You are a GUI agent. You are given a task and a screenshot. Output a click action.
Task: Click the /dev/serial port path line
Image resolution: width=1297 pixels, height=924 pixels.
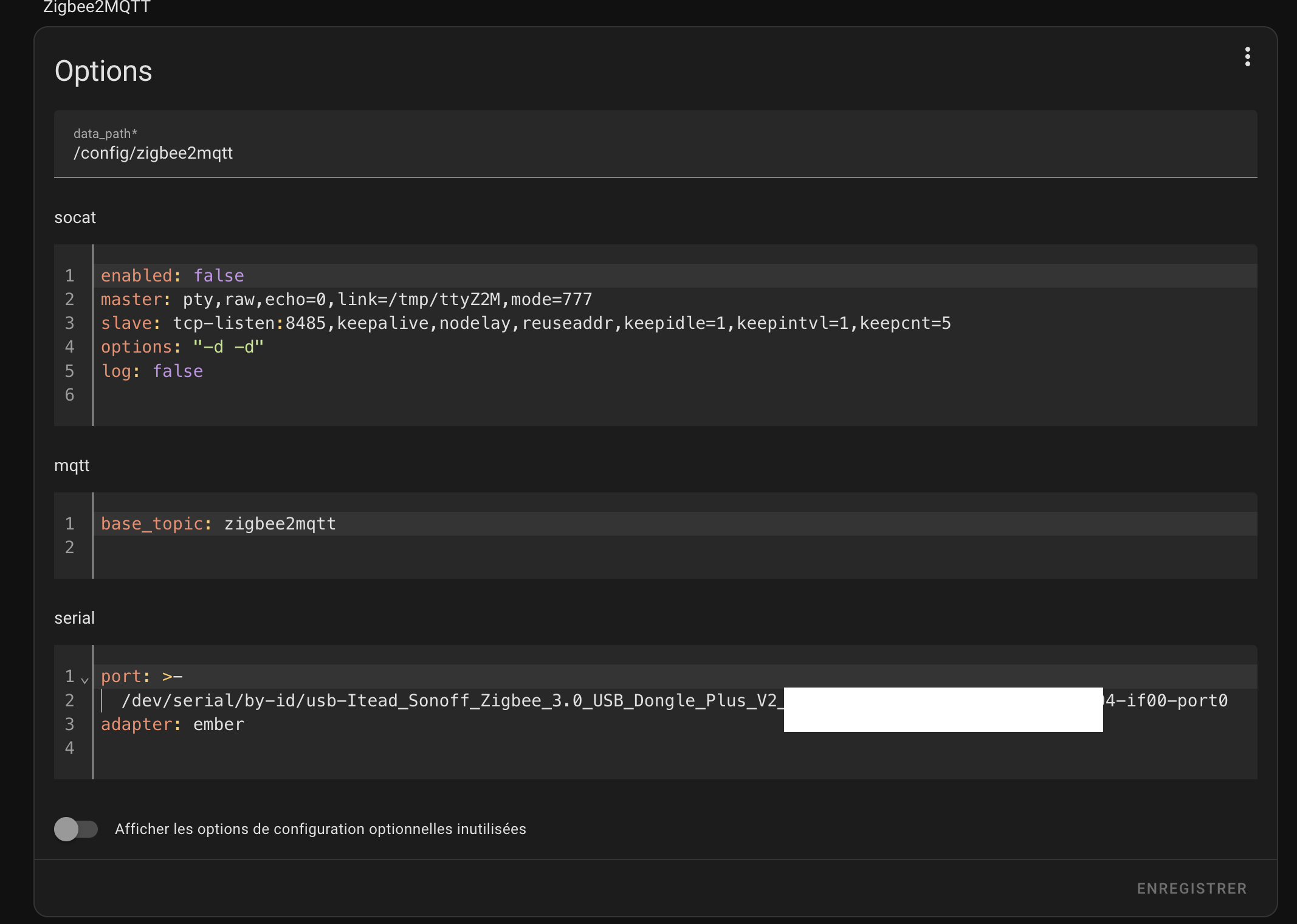[x=449, y=700]
